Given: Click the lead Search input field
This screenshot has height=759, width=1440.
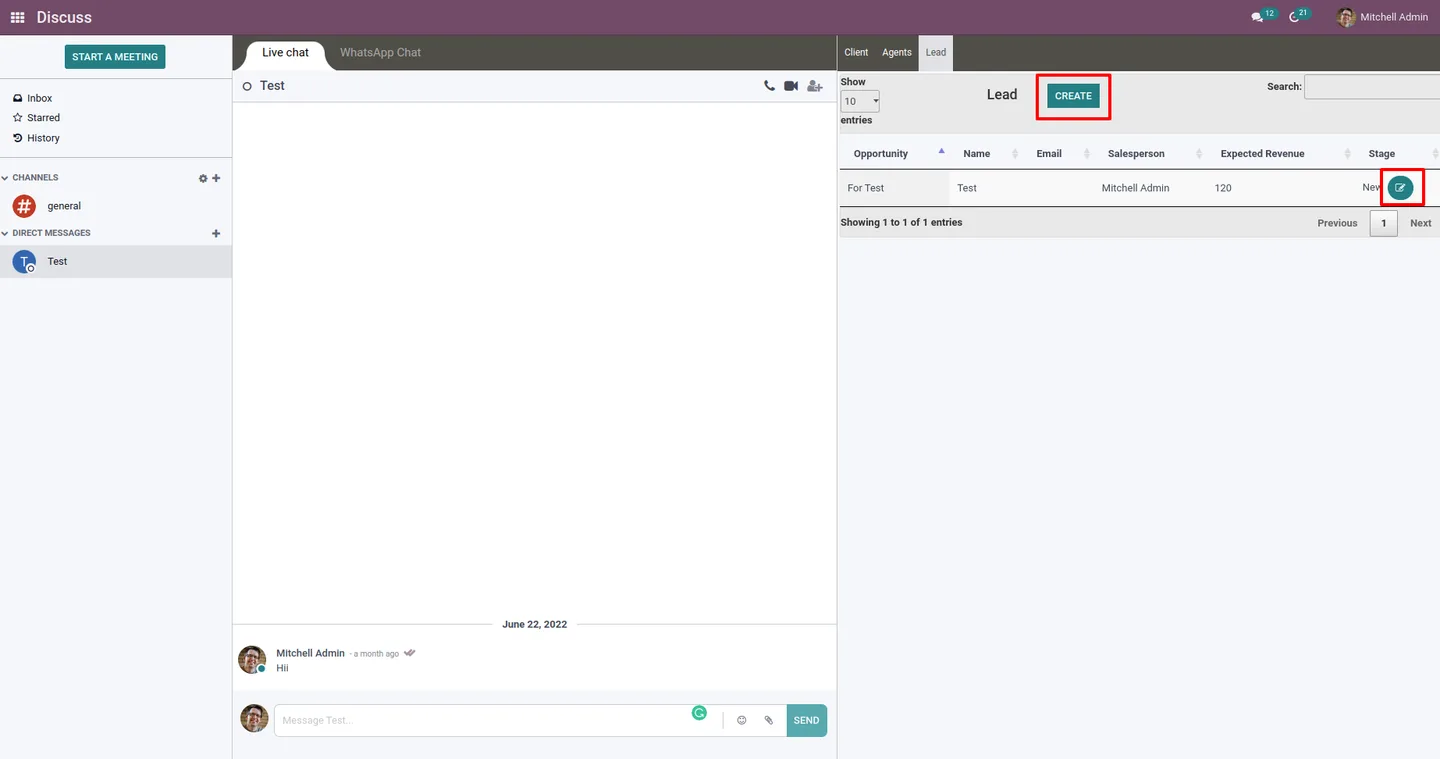Looking at the screenshot, I should point(1372,87).
